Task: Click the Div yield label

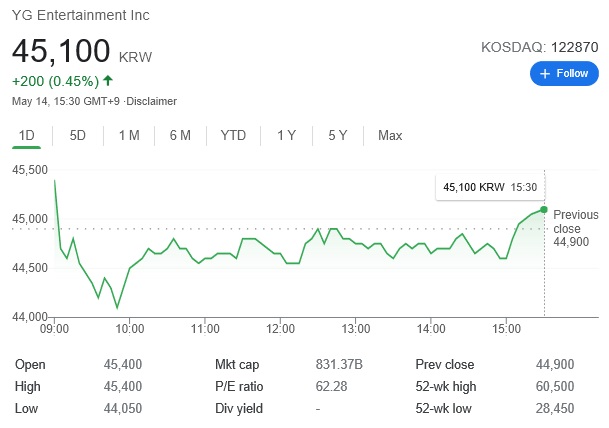Action: pos(239,409)
